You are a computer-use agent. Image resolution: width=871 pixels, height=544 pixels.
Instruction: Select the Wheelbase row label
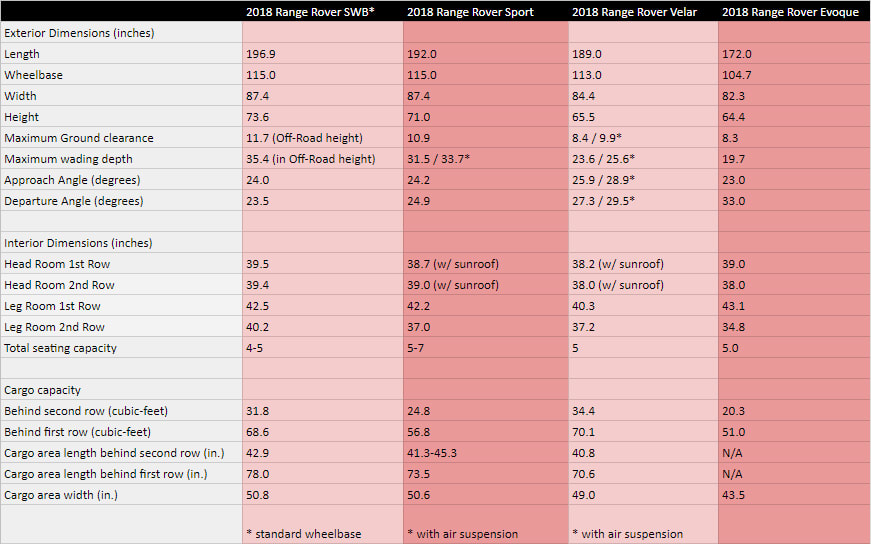point(33,75)
